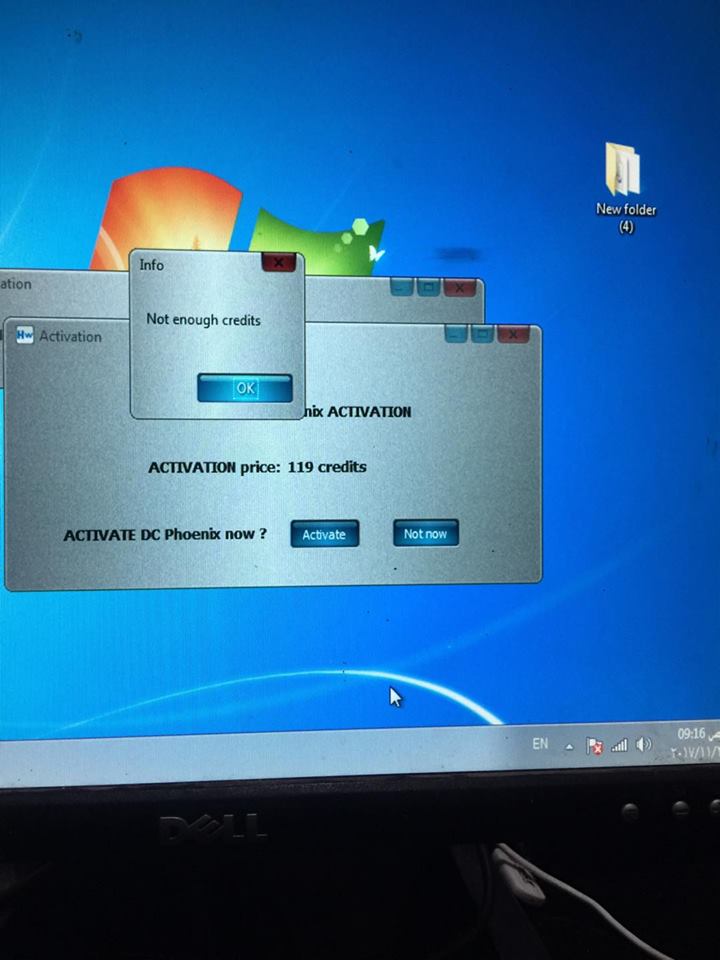Click the Hw icon in Activation title bar
This screenshot has height=960, width=720.
tap(25, 336)
